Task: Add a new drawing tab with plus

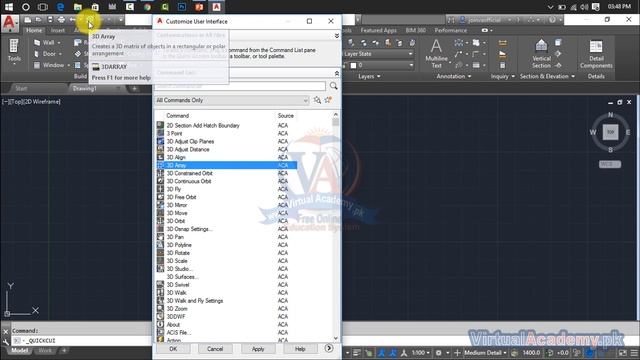Action: 134,88
